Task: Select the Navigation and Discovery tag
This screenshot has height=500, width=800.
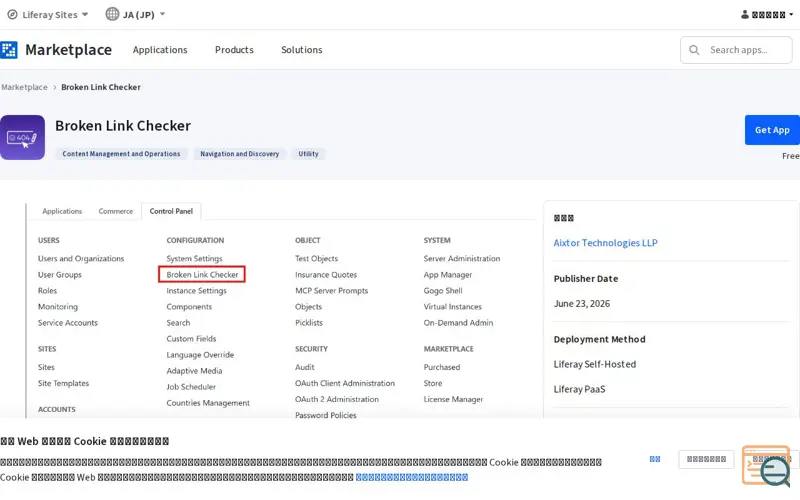Action: pyautogui.click(x=239, y=154)
